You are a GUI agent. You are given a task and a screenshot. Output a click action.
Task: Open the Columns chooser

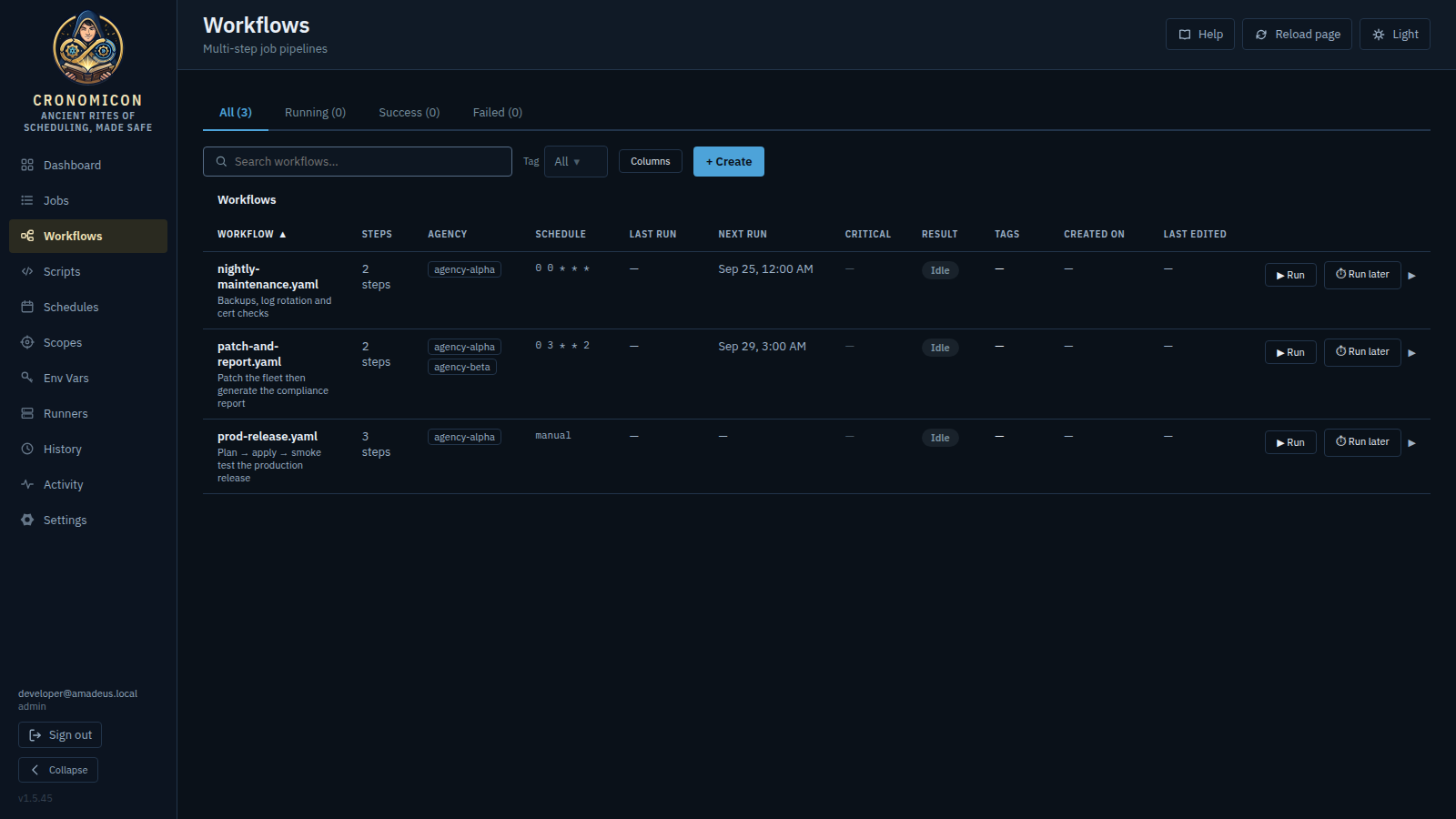coord(651,161)
